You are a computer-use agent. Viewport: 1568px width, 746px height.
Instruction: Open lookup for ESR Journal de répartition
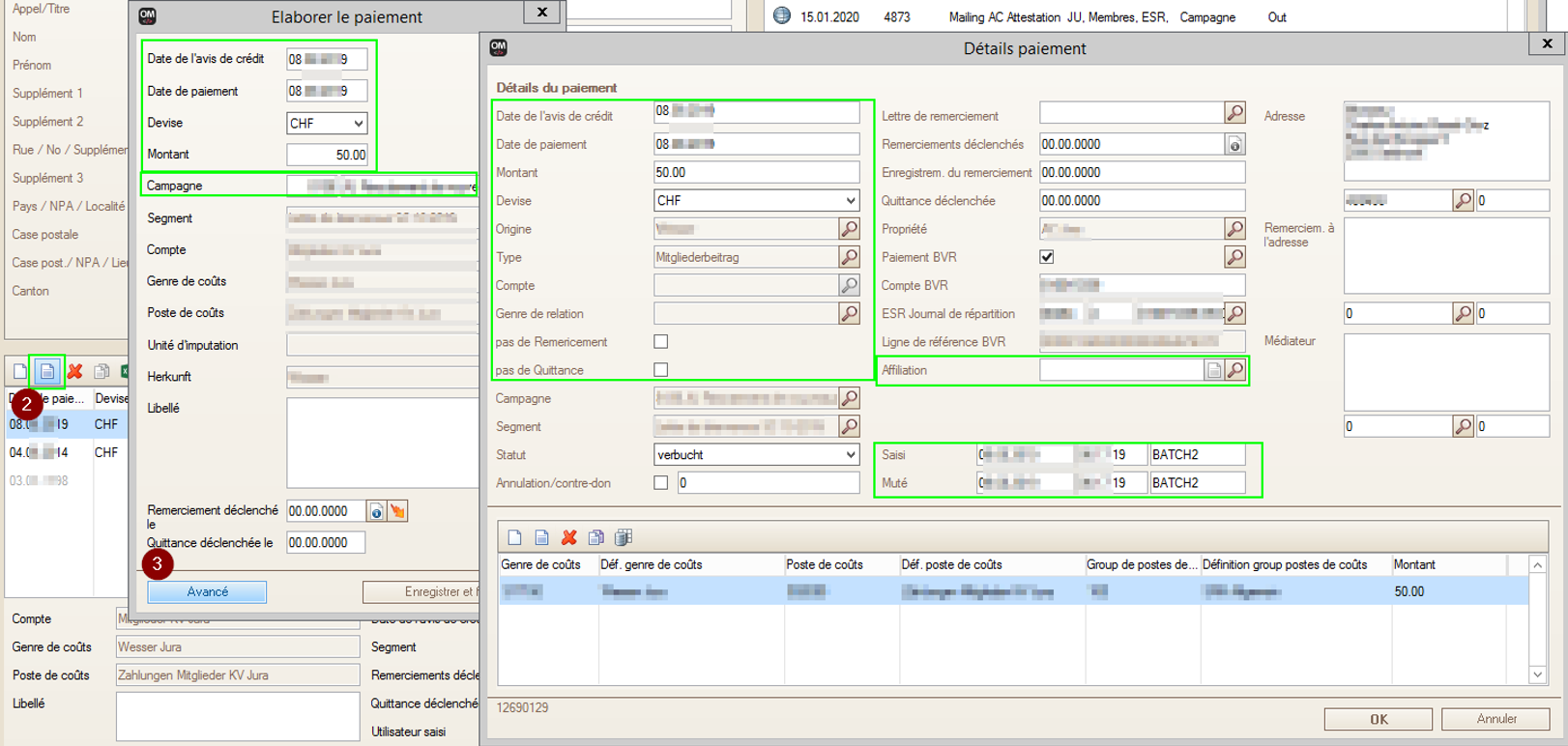tap(1234, 313)
